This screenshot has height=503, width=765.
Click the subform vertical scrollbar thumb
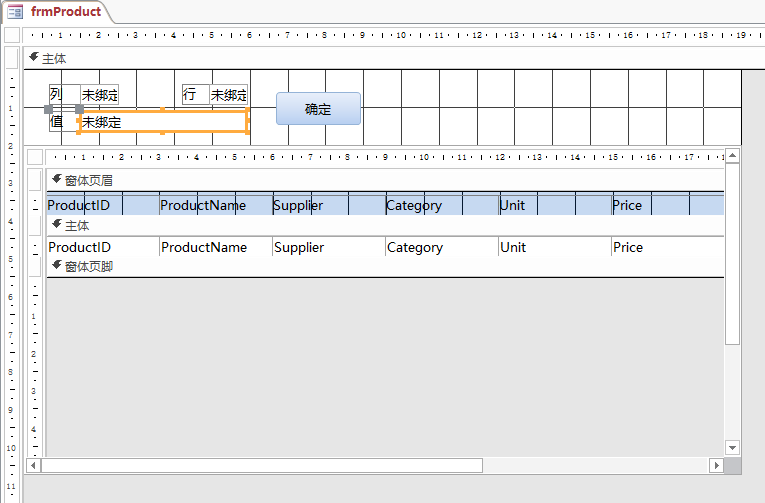732,254
